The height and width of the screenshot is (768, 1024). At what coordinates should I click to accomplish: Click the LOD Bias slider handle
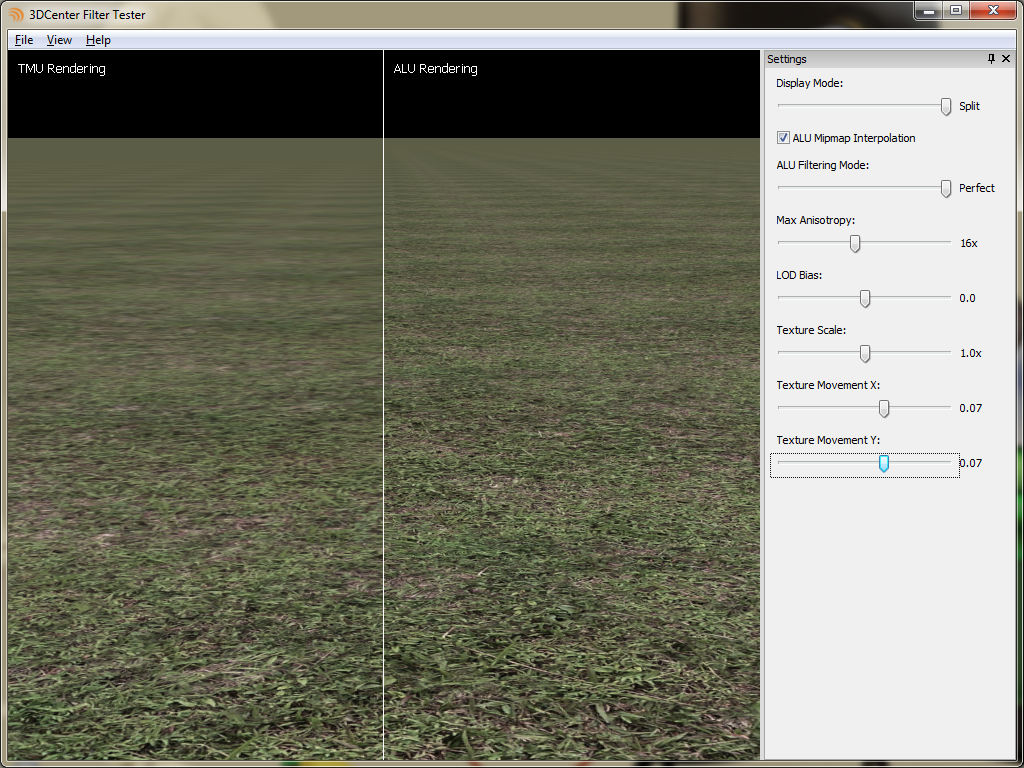click(865, 298)
